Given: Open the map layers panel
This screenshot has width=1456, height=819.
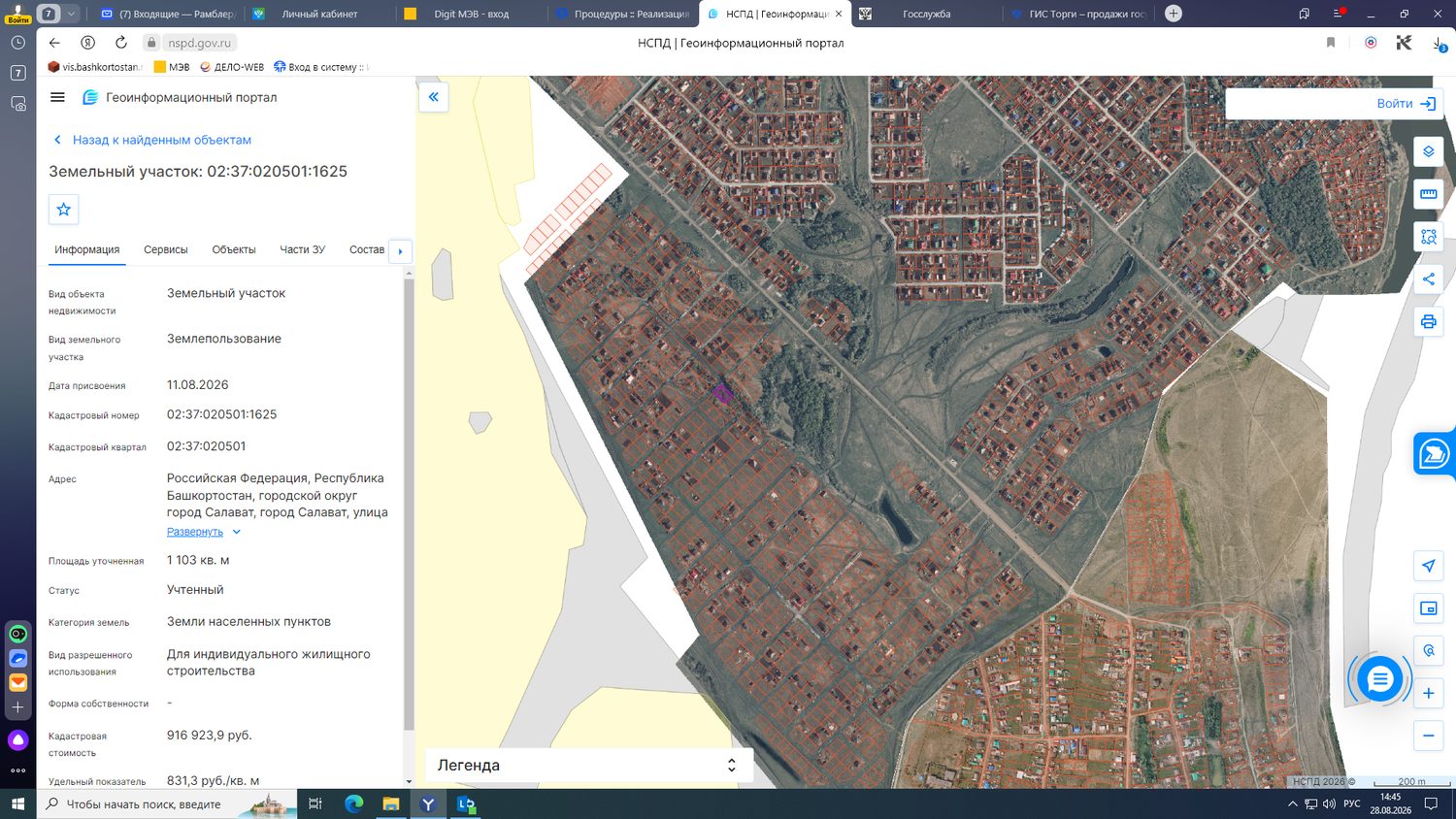Looking at the screenshot, I should click(x=1428, y=151).
